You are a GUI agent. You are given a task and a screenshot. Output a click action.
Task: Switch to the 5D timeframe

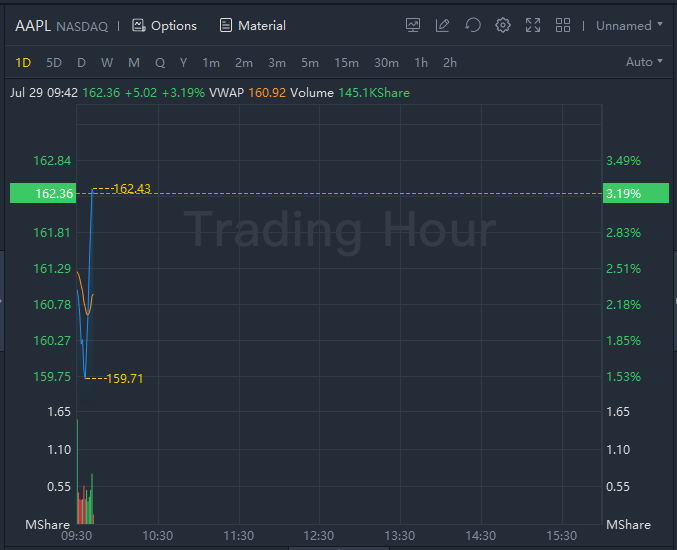pyautogui.click(x=54, y=63)
